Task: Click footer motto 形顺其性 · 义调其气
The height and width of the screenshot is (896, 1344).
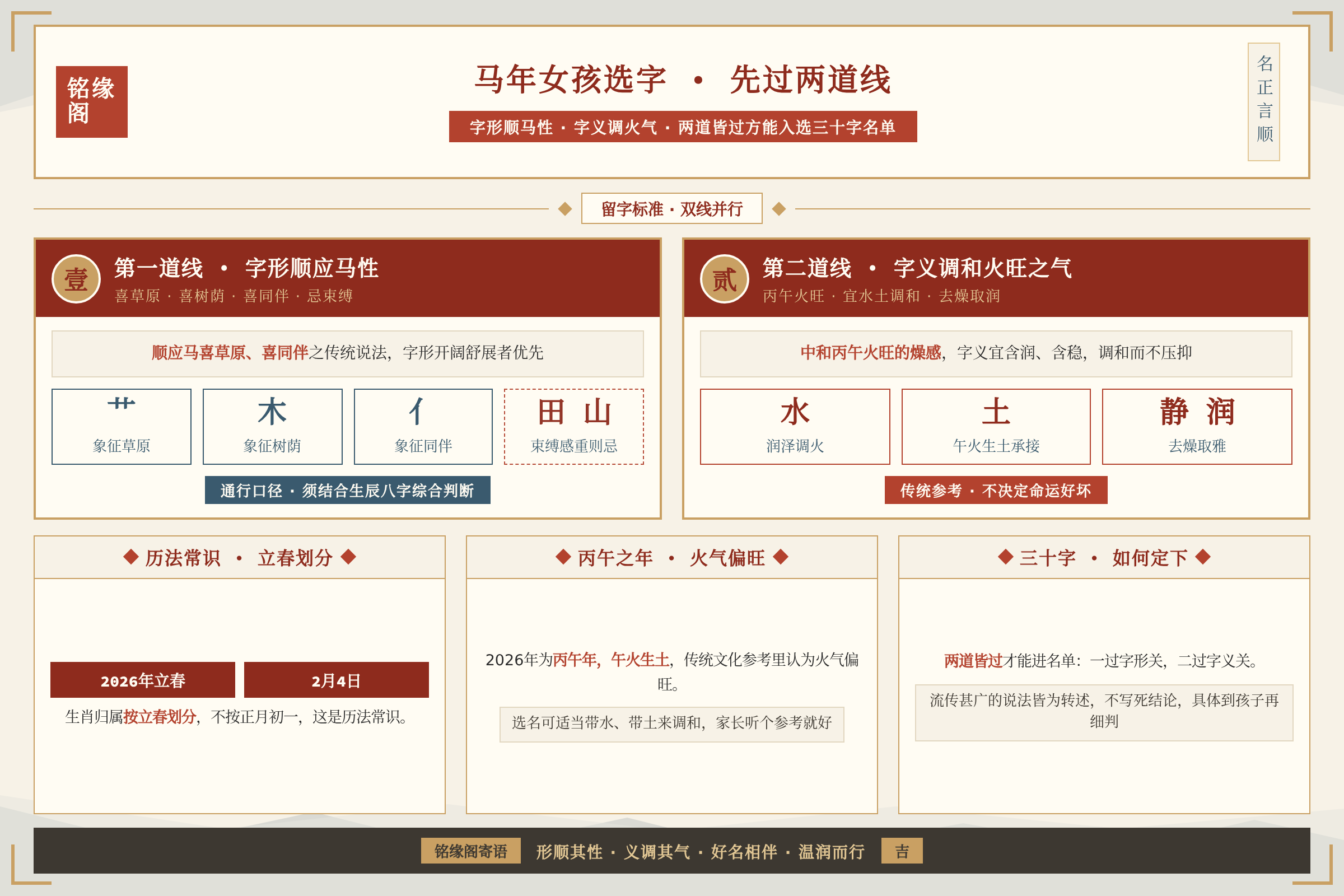Action: click(700, 851)
